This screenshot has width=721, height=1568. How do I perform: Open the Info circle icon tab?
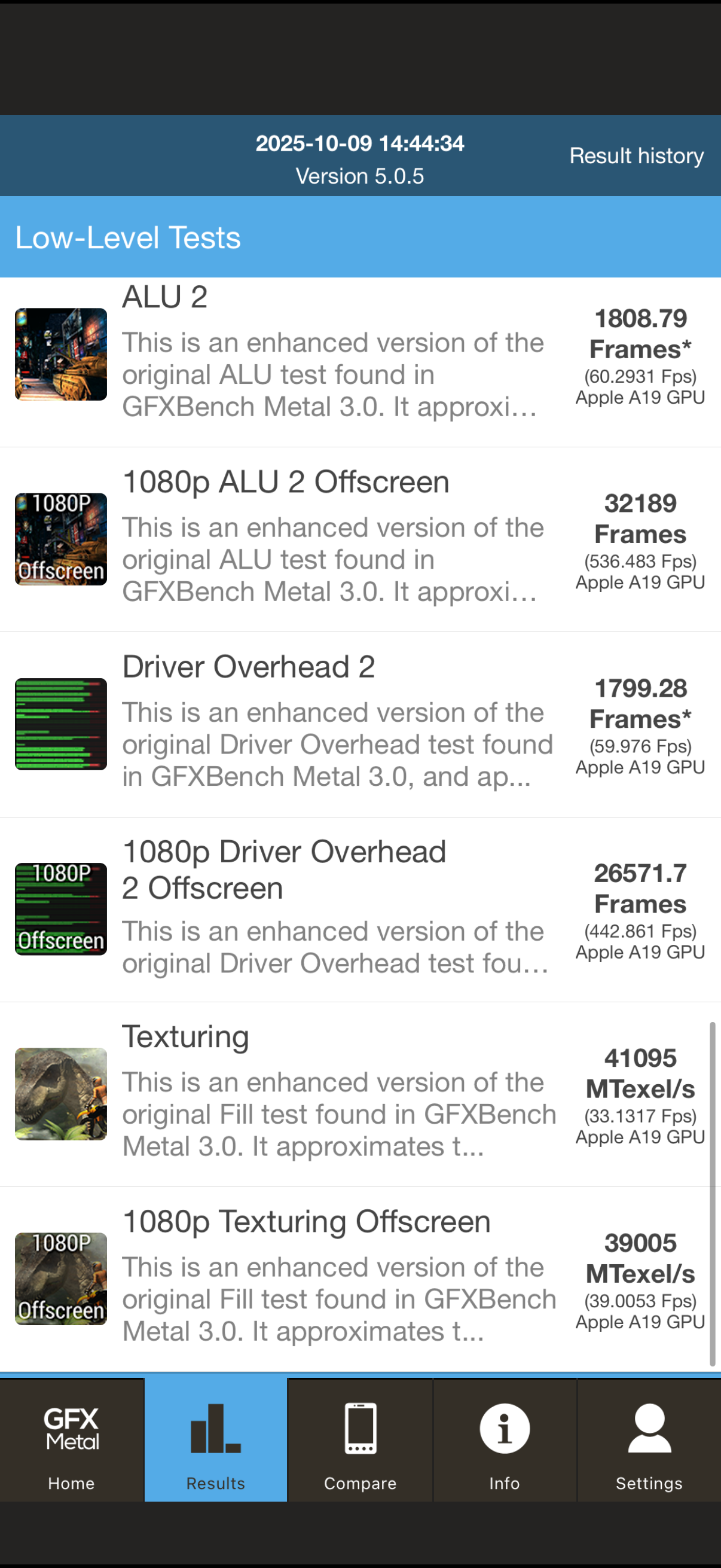505,1439
